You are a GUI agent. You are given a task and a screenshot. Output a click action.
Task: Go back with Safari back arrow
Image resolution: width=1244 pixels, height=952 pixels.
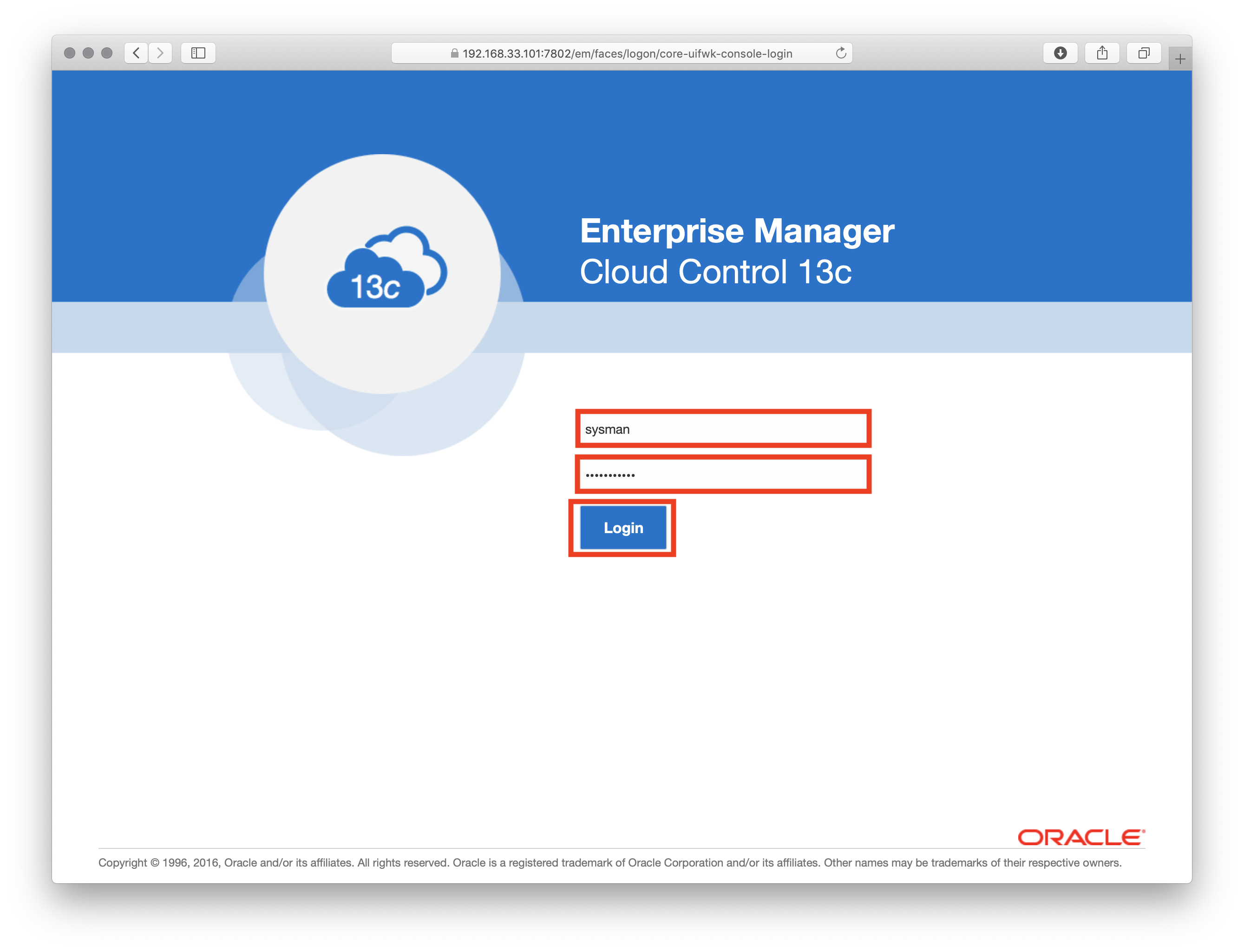tap(136, 52)
